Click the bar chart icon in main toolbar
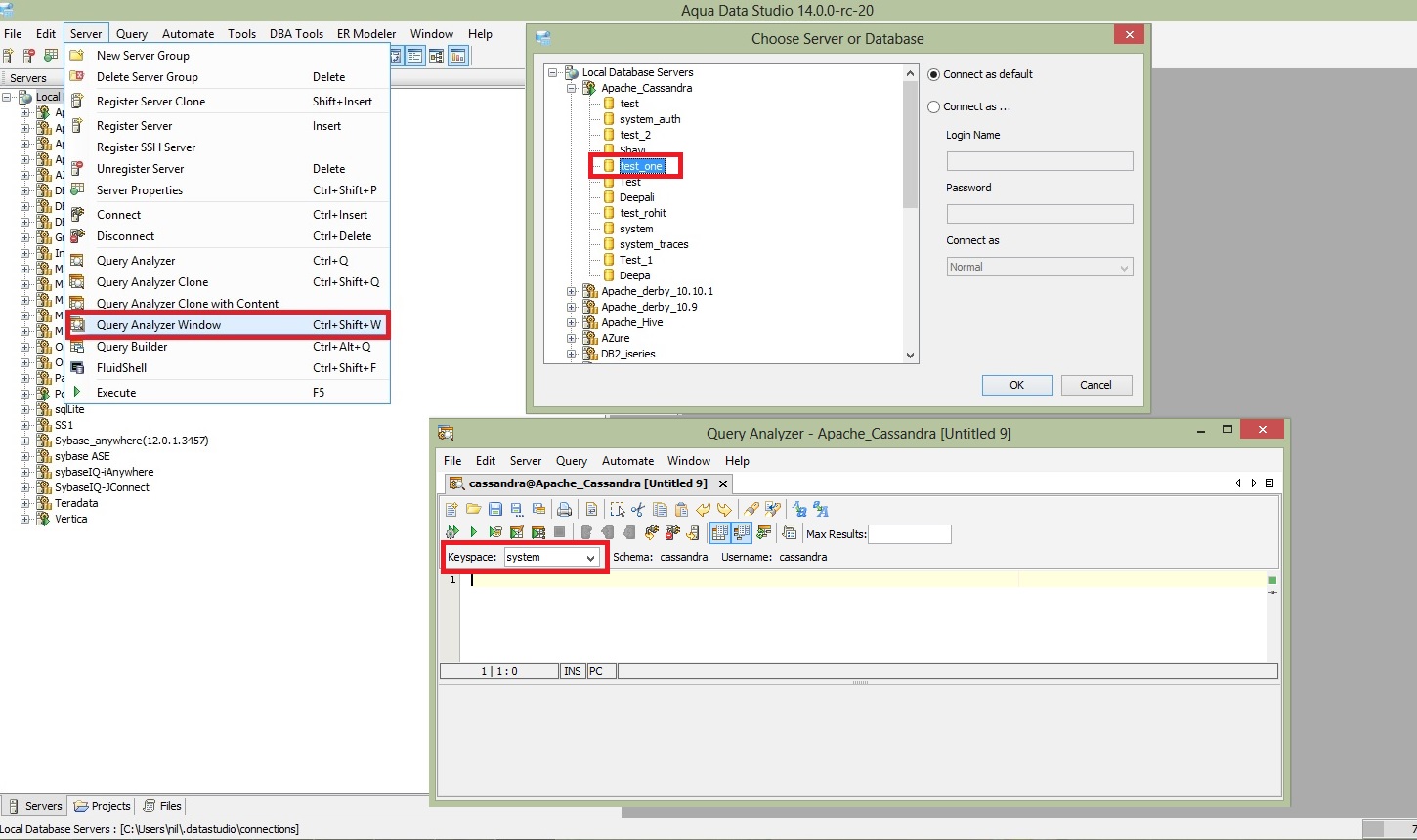The image size is (1417, 840). tap(457, 56)
